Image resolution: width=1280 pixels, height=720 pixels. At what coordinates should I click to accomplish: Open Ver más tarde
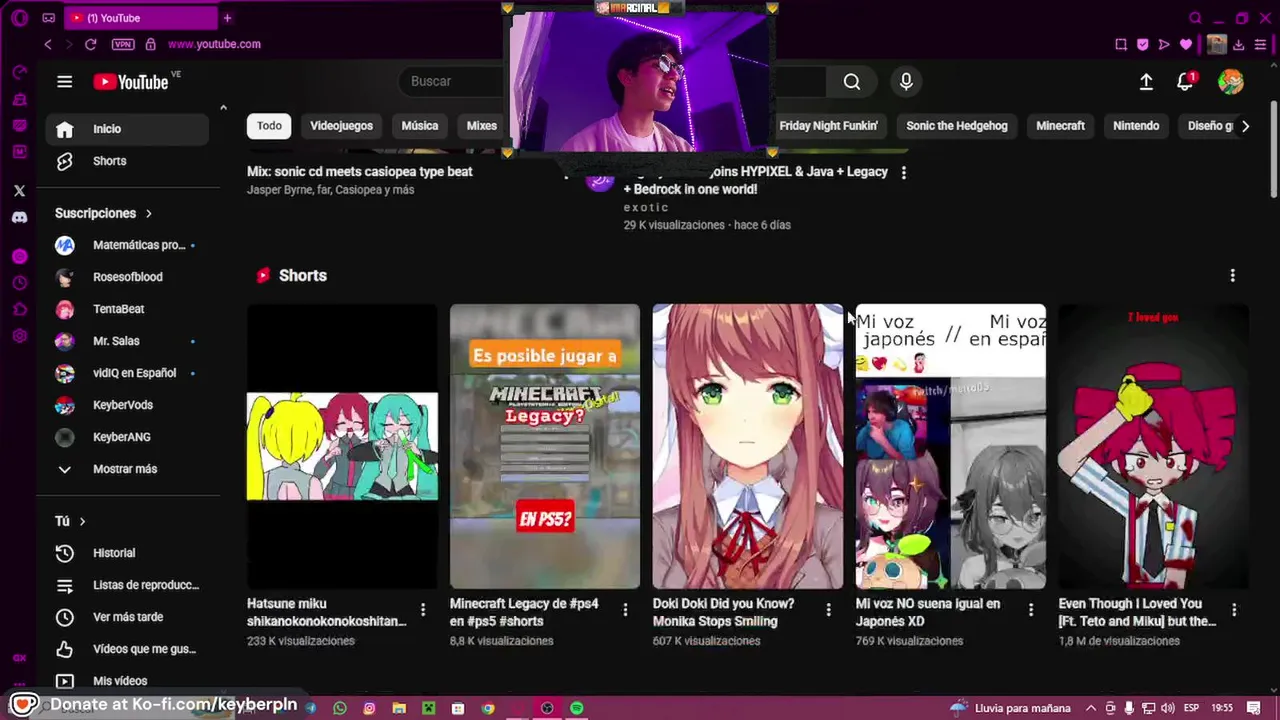pos(127,617)
